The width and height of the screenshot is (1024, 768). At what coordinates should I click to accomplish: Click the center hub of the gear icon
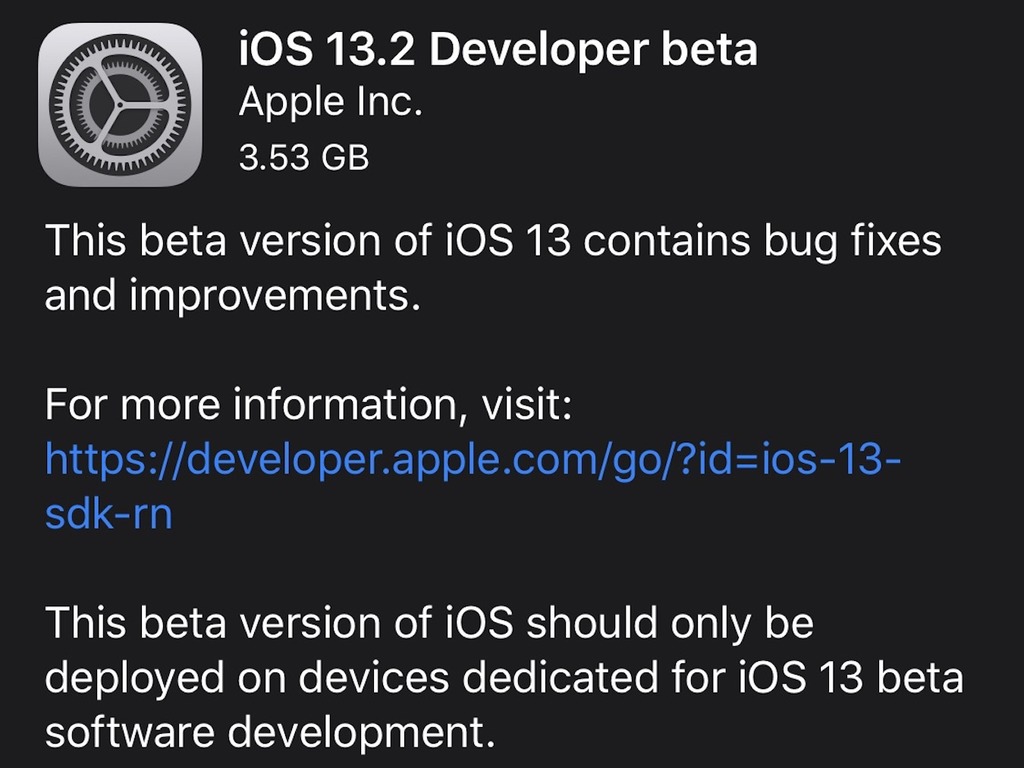[x=120, y=104]
